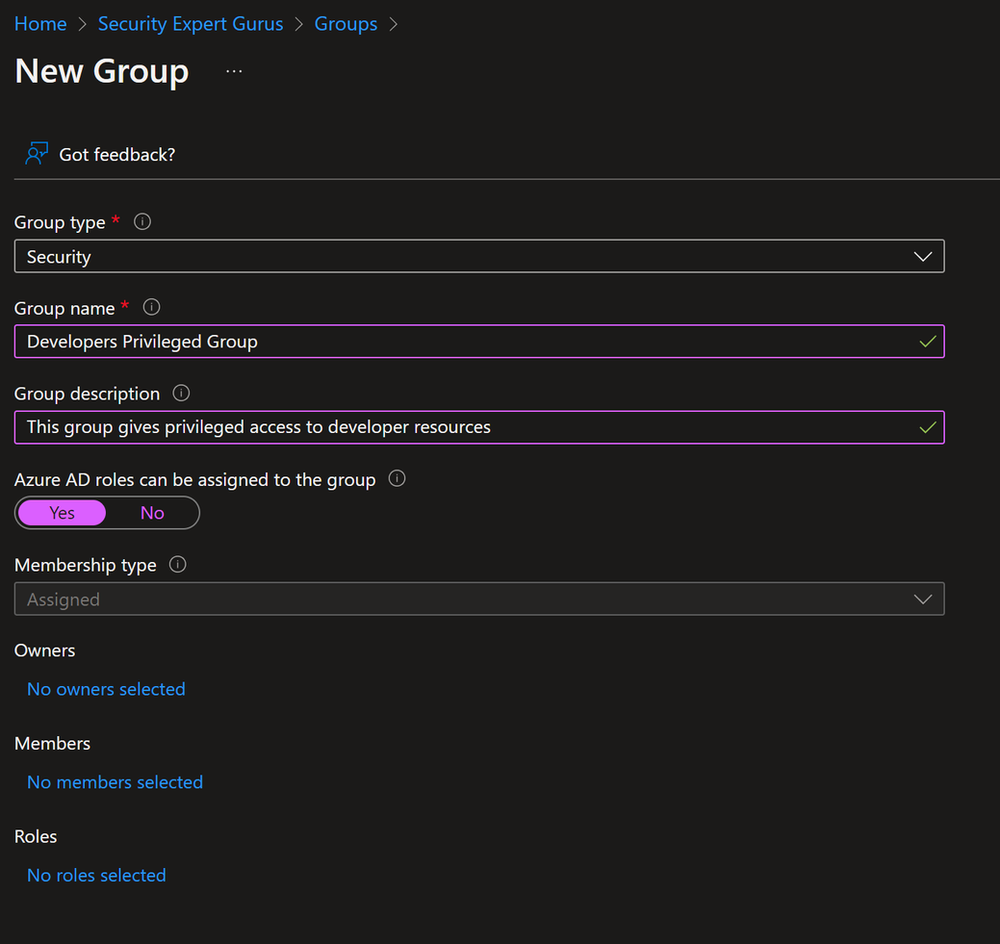This screenshot has height=944, width=1000.
Task: Open the ellipsis menu next to New Group
Action: (233, 71)
